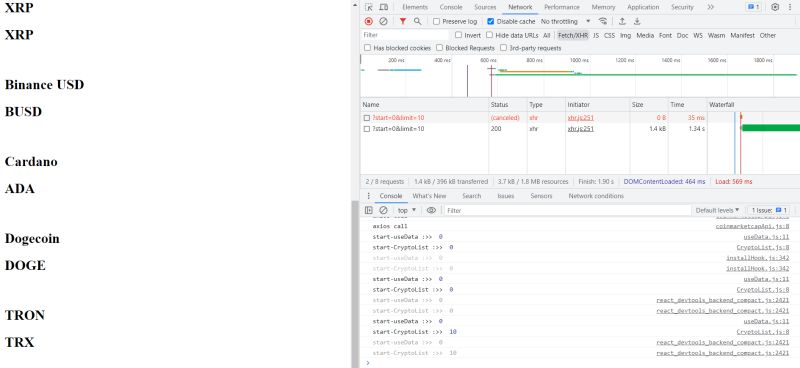Focus the console Filter input
Image resolution: width=800 pixels, height=368 pixels.
tap(567, 210)
